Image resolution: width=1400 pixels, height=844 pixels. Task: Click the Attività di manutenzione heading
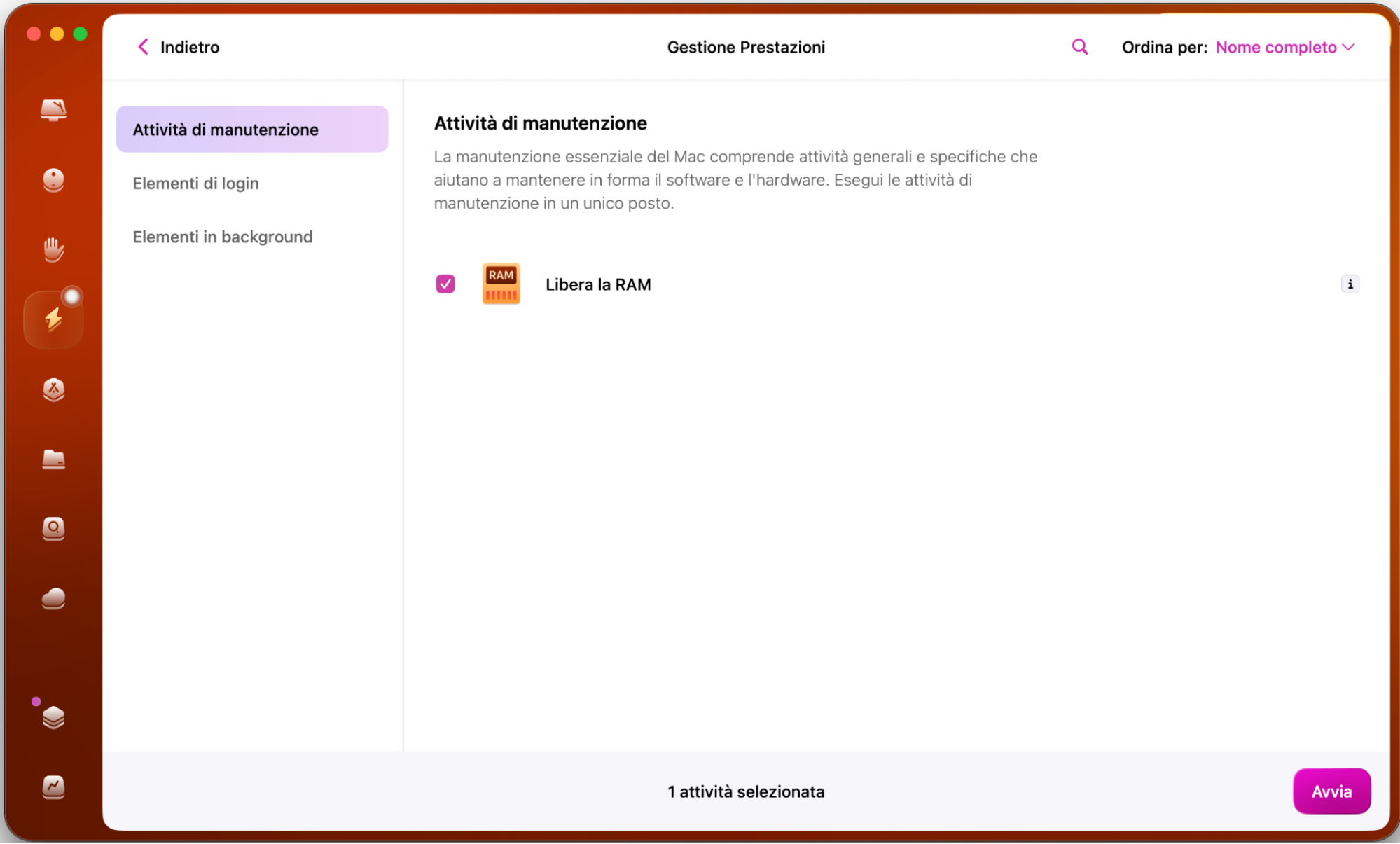coord(540,123)
